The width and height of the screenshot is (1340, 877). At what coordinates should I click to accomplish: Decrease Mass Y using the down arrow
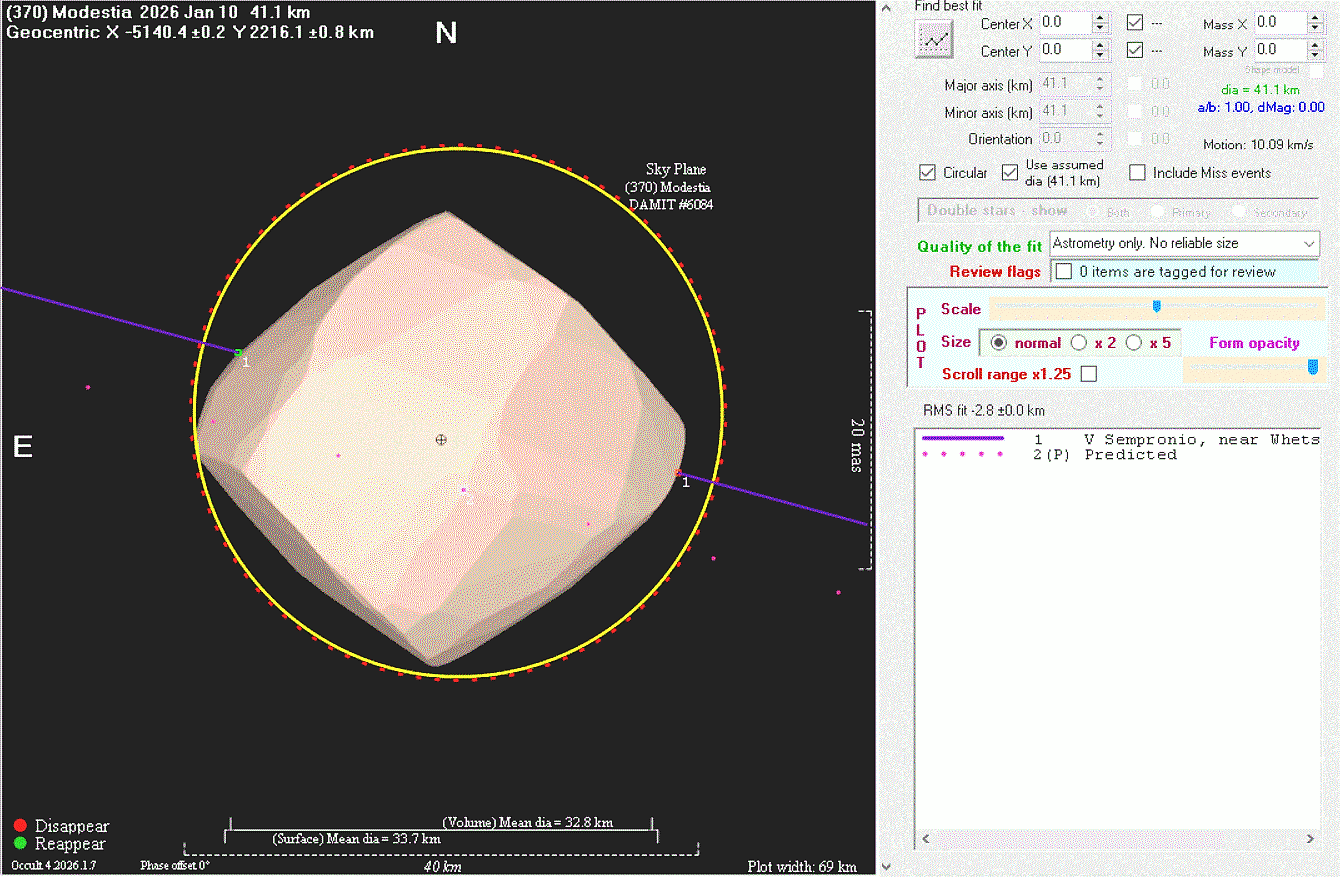[x=1315, y=55]
